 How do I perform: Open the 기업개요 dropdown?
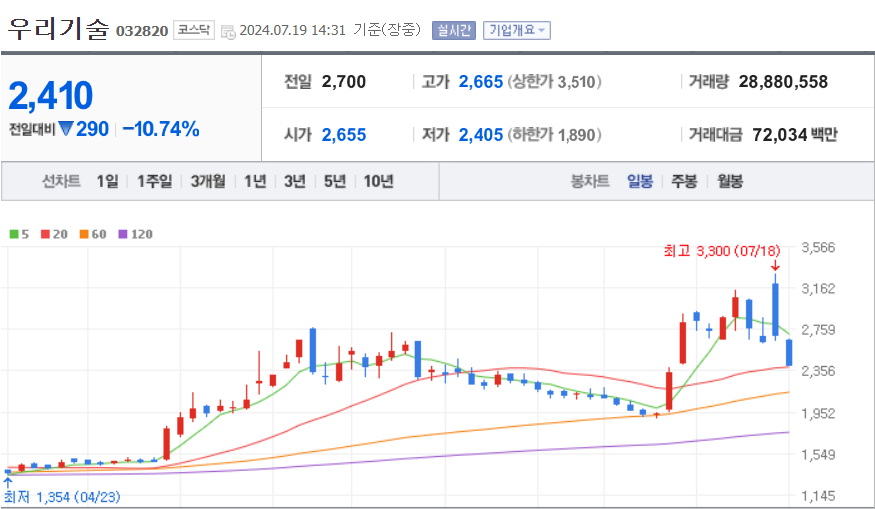(x=517, y=30)
